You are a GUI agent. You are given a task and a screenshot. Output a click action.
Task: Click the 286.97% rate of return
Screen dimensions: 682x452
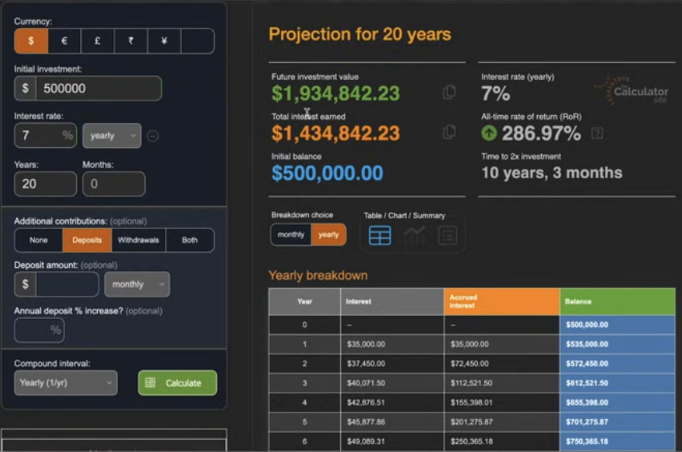541,133
